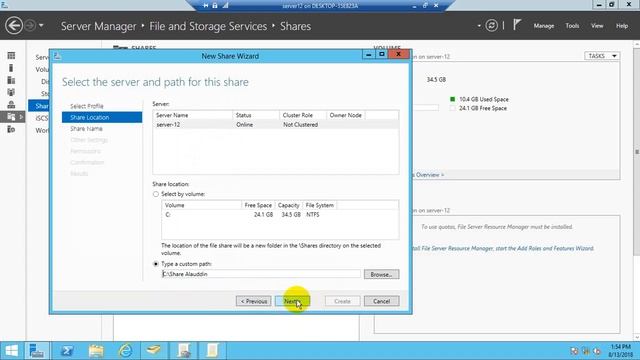Image resolution: width=640 pixels, height=360 pixels.
Task: Select the 'Type a custom path' radio
Action: pyautogui.click(x=156, y=264)
